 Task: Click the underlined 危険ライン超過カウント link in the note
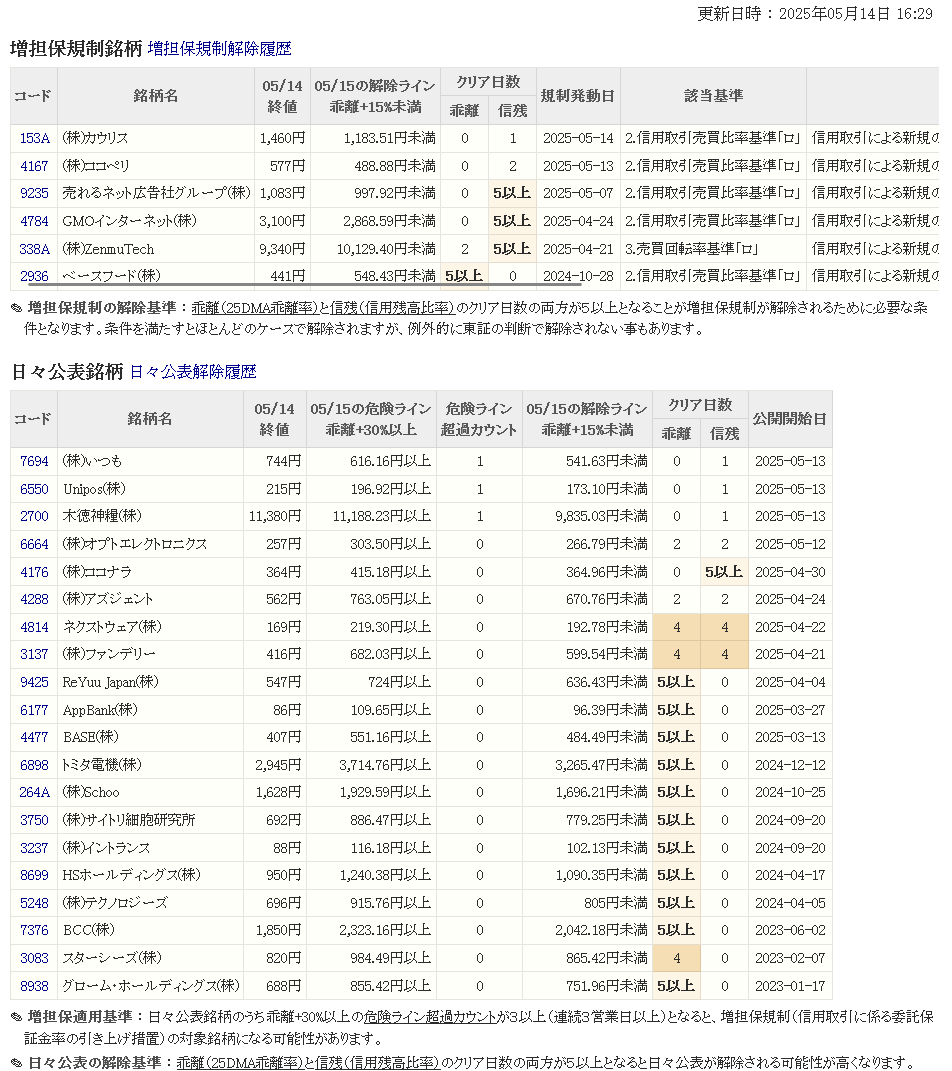(430, 1017)
